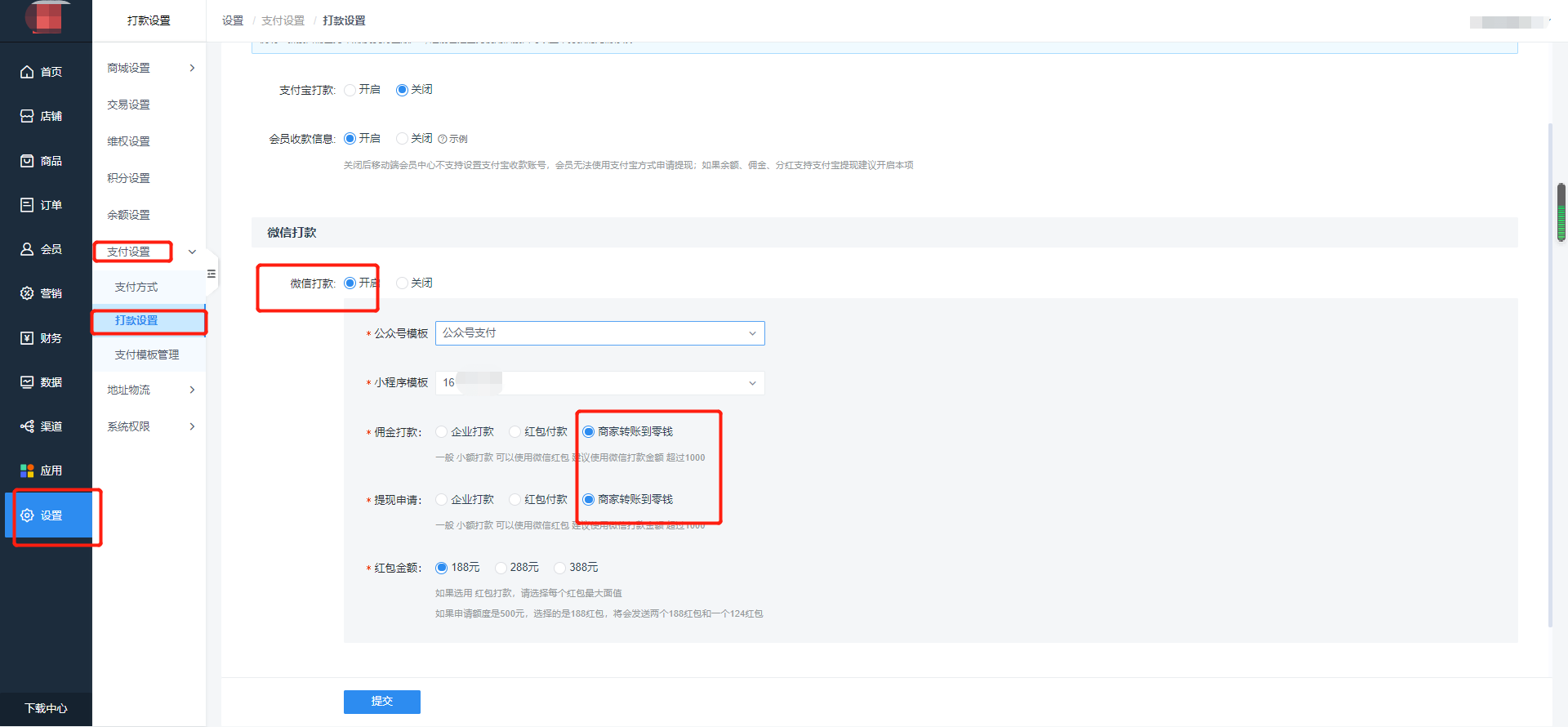Open the 支付模板管理 menu item

tap(147, 355)
